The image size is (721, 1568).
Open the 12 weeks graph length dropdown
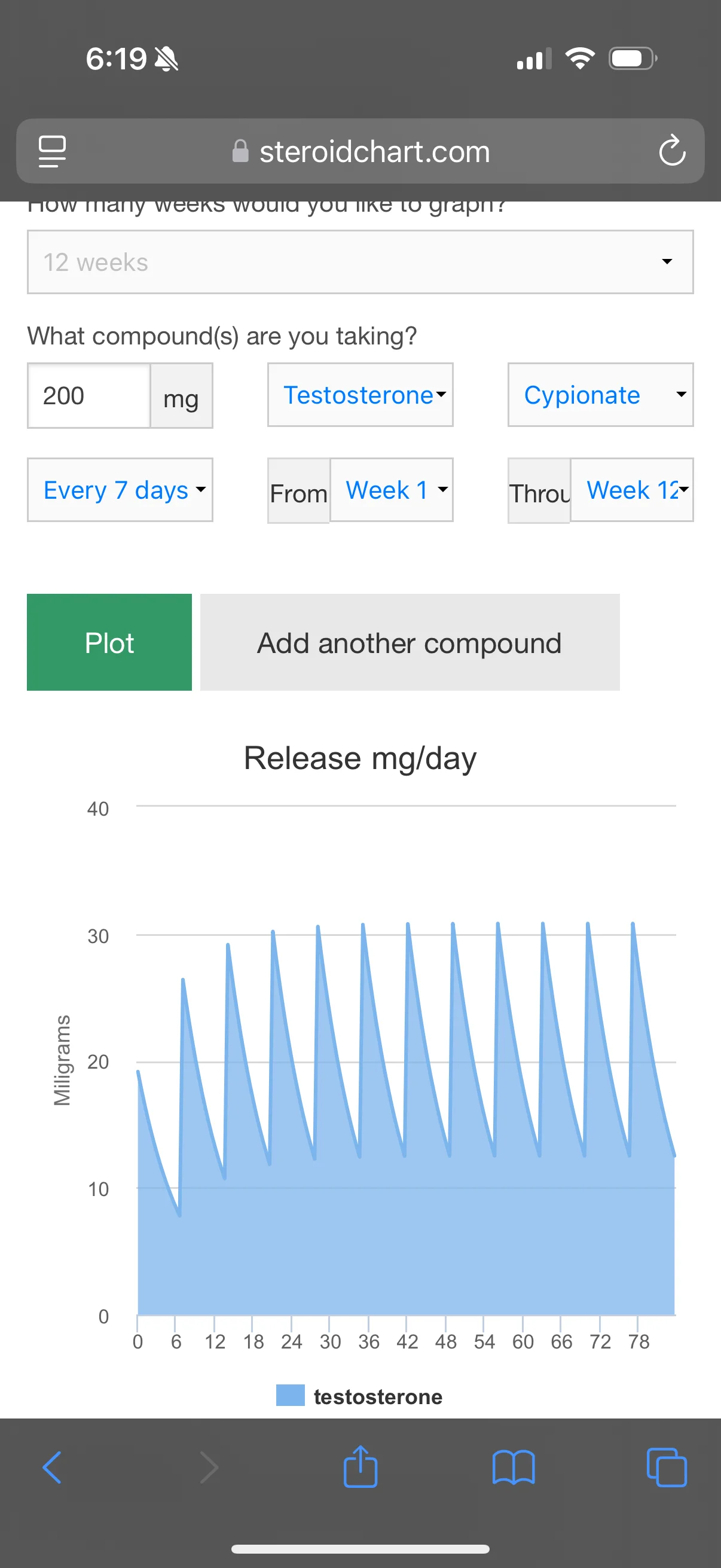point(360,263)
